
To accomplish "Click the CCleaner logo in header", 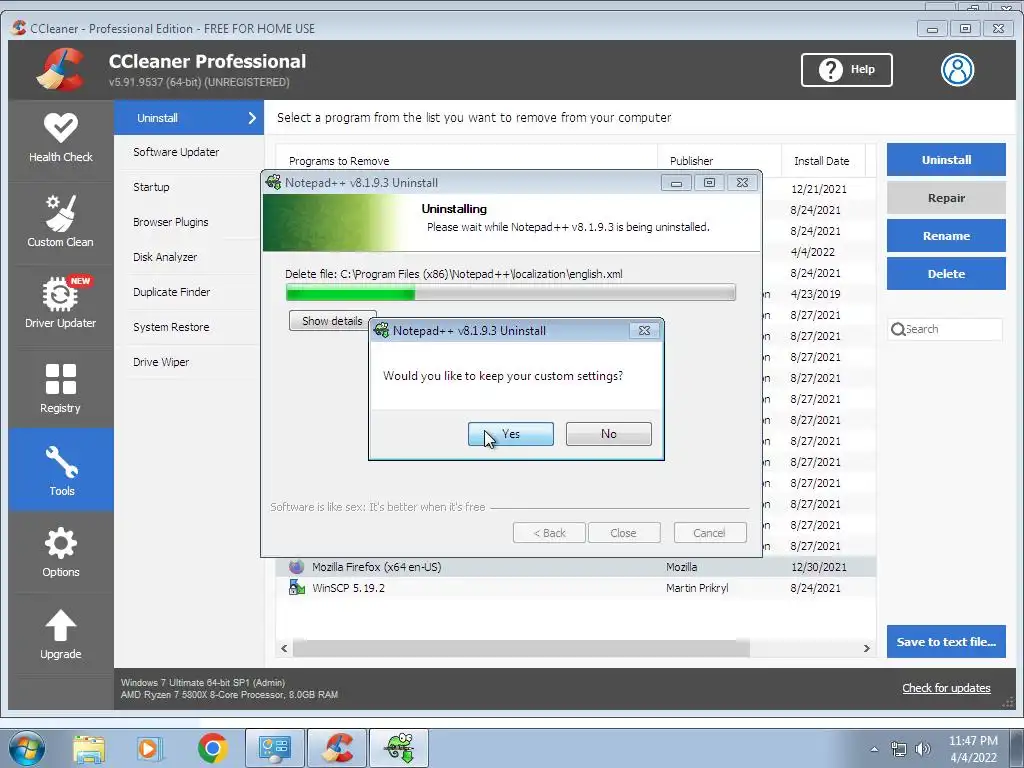I will click(61, 69).
